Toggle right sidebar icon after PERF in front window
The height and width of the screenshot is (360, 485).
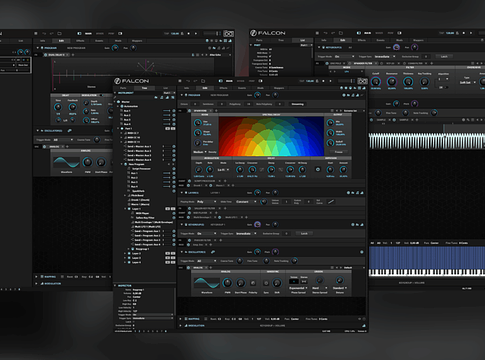(261, 81)
